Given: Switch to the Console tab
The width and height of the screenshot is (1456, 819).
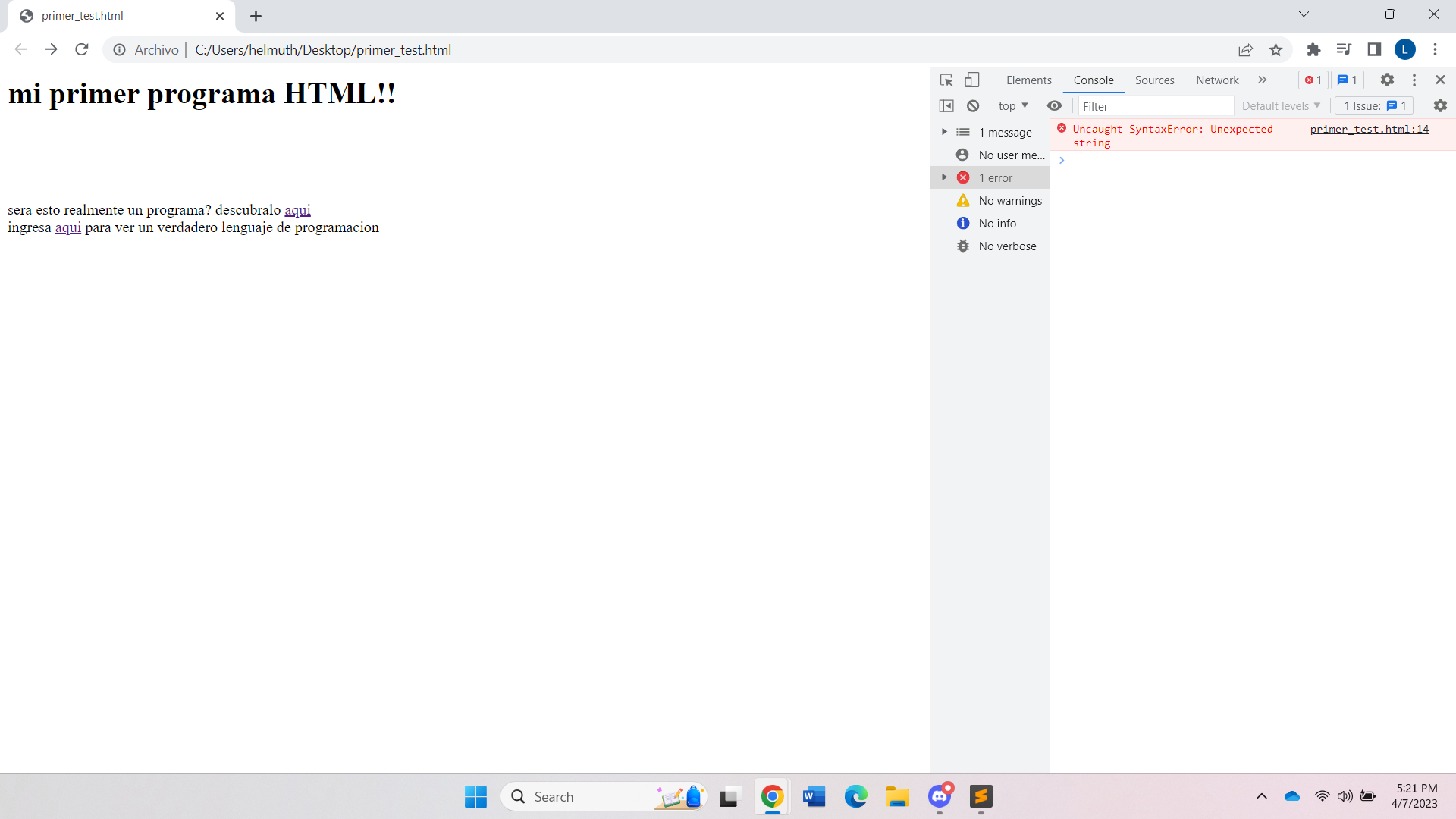Looking at the screenshot, I should (x=1093, y=80).
